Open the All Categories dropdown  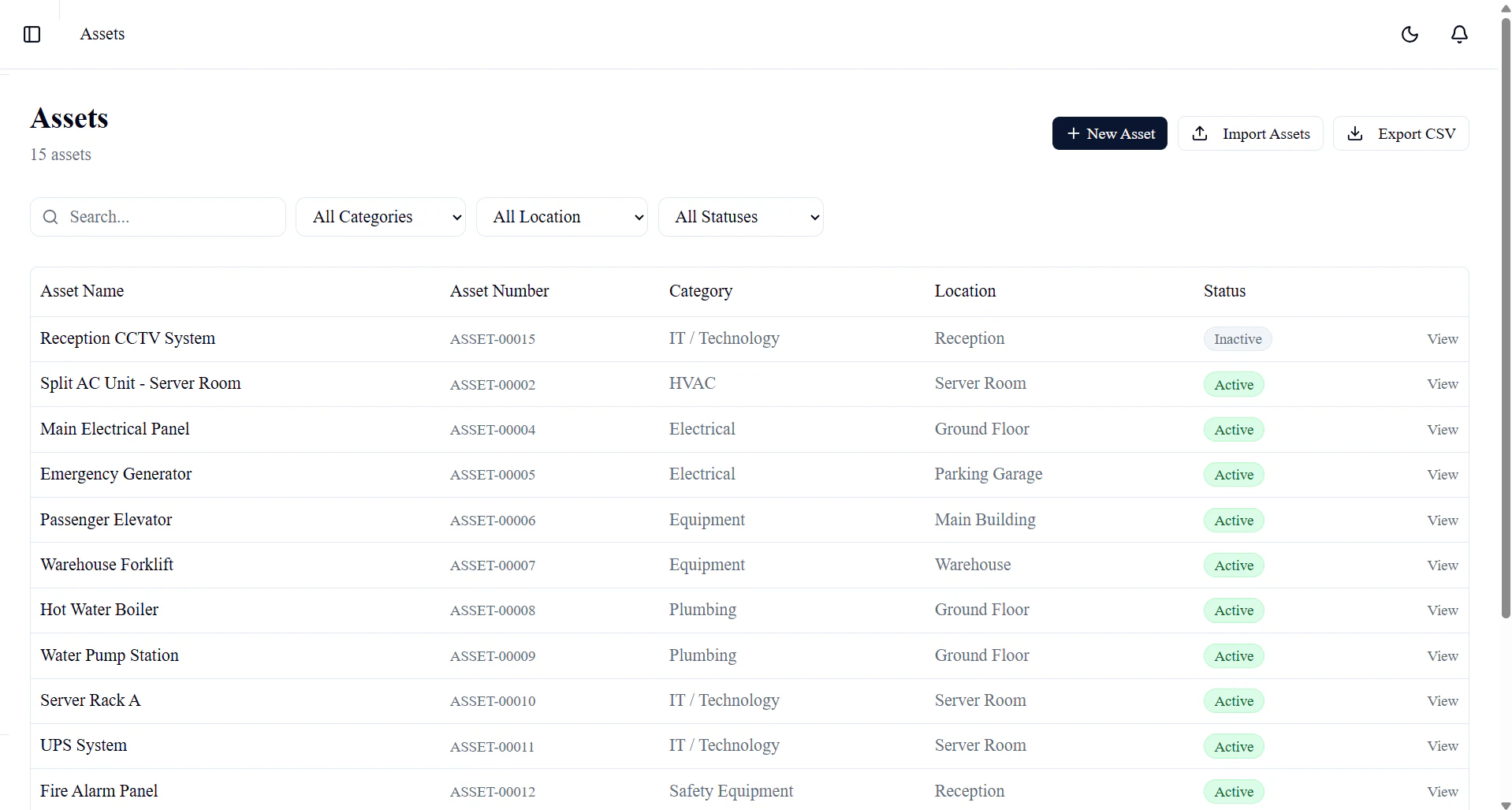tap(380, 217)
